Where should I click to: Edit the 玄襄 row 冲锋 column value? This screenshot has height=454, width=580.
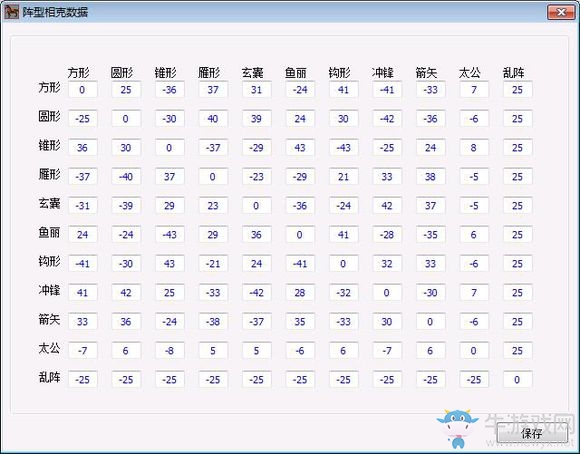[x=387, y=205]
